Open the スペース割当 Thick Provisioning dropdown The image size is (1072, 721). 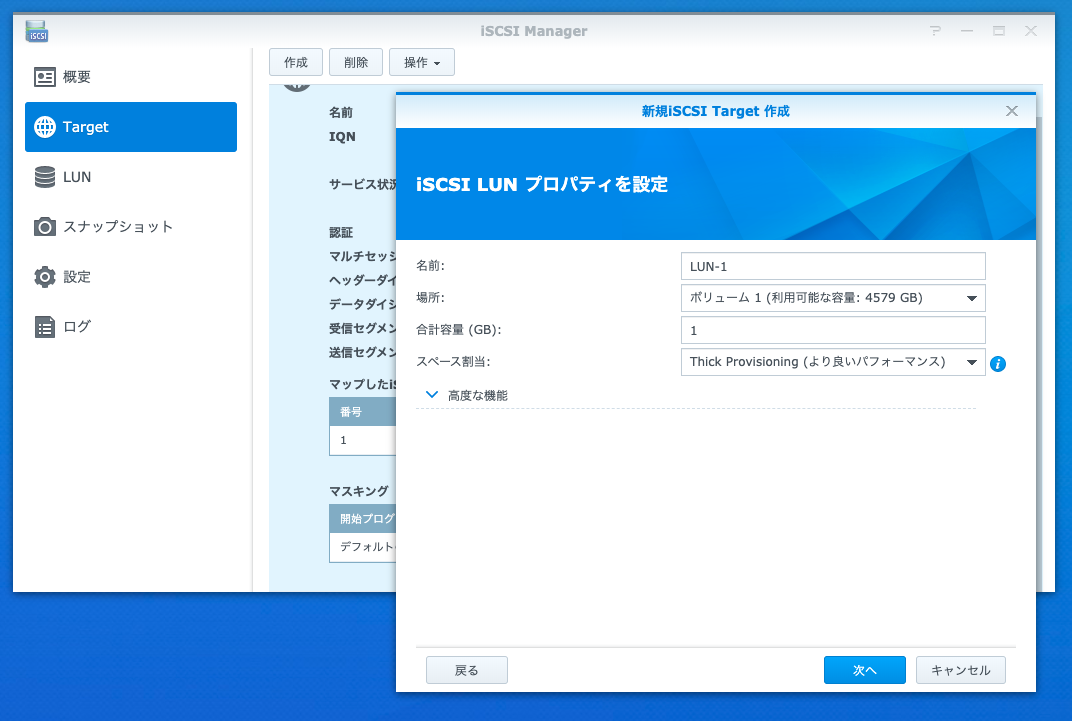coord(833,362)
